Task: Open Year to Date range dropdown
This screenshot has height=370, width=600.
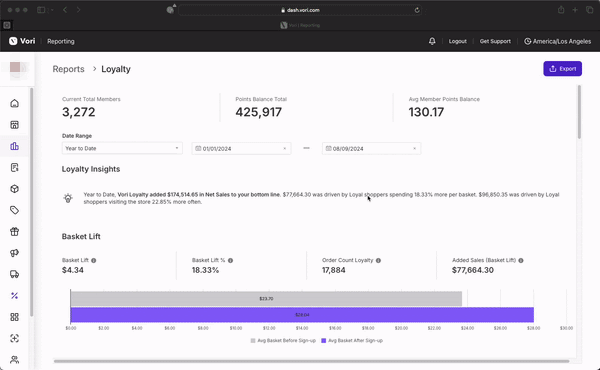Action: point(122,148)
